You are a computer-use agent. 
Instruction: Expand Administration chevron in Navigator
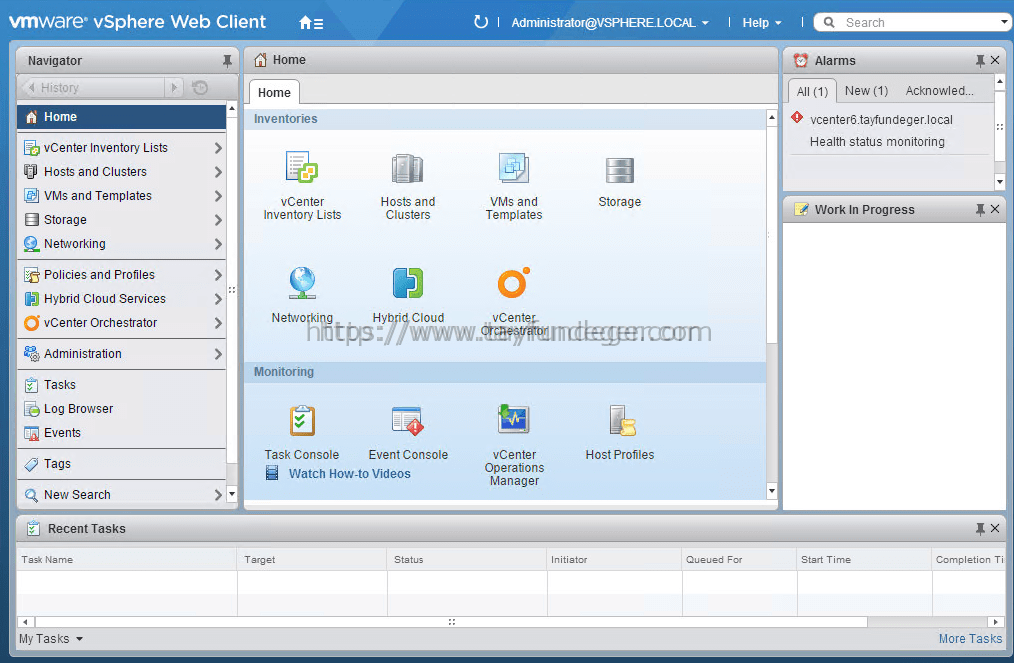(218, 354)
